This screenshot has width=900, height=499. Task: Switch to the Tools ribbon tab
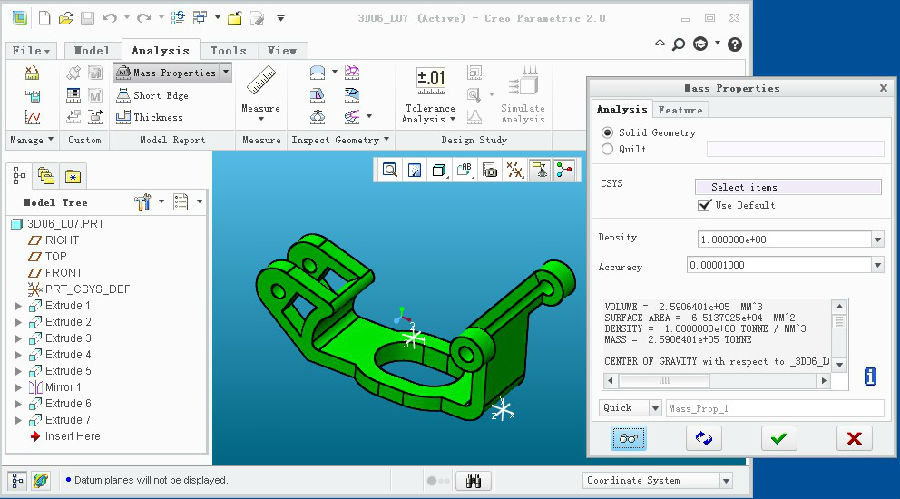(228, 50)
